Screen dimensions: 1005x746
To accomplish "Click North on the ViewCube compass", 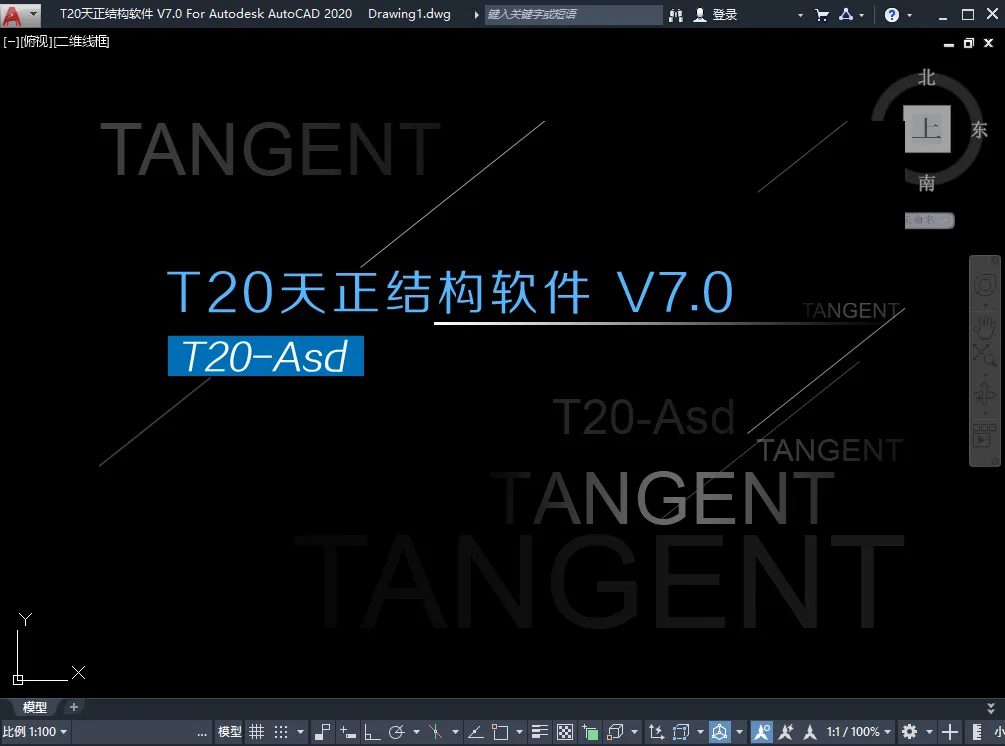I will click(926, 78).
